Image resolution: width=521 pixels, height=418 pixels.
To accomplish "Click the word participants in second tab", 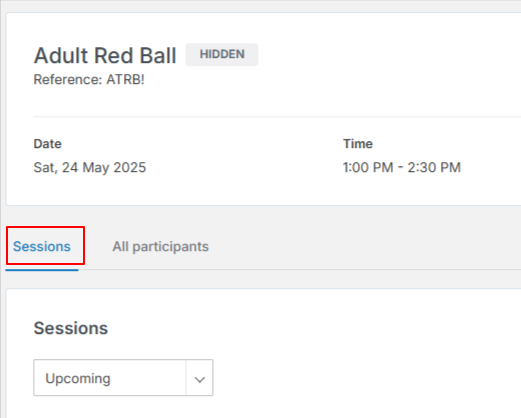I will (x=171, y=247).
